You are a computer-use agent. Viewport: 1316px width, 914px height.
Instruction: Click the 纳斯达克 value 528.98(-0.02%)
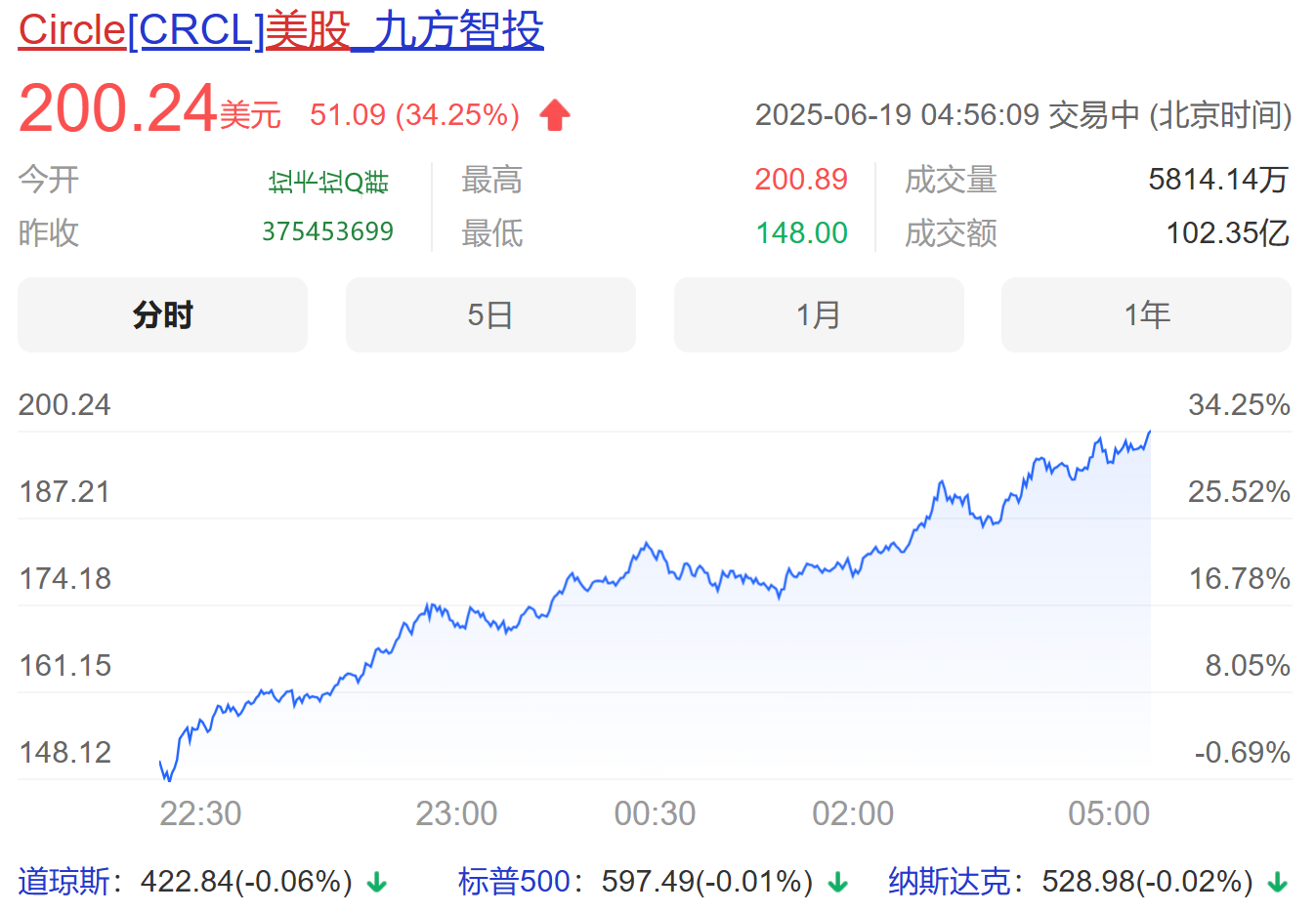point(1147,882)
